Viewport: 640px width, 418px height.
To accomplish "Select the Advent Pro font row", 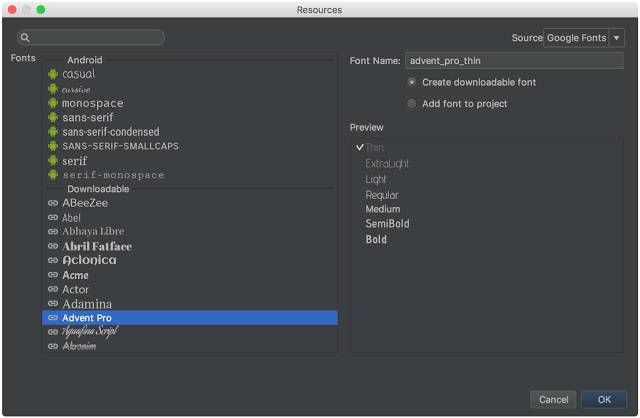I will click(190, 318).
